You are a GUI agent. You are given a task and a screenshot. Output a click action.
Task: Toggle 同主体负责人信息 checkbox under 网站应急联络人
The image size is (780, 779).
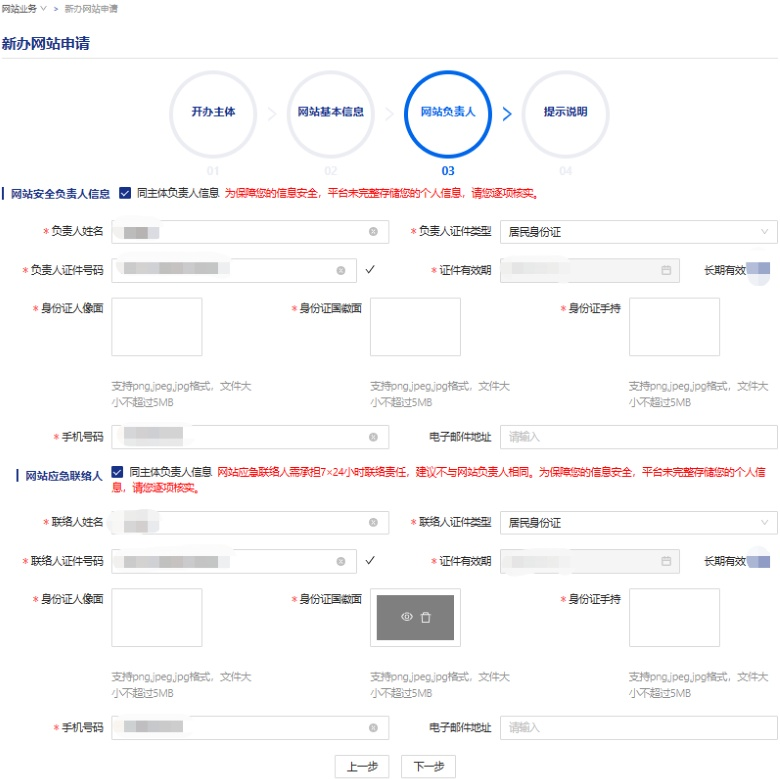[117, 471]
